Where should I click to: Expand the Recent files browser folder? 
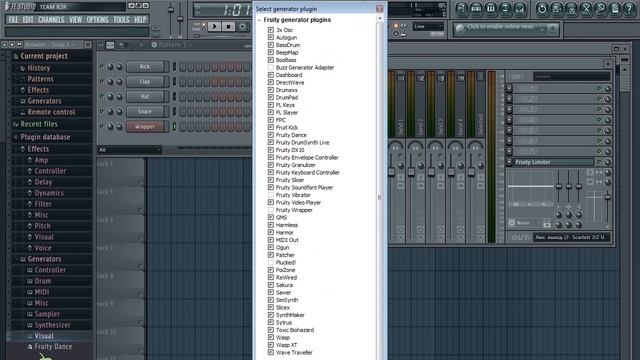(39, 124)
